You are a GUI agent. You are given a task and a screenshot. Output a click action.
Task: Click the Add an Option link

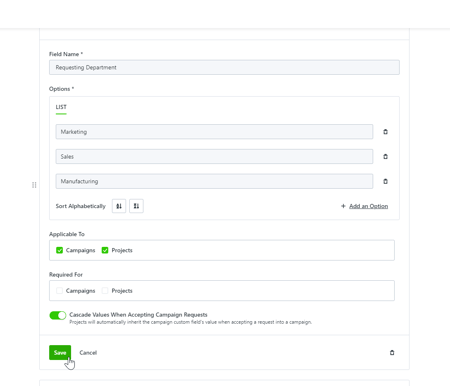(368, 206)
